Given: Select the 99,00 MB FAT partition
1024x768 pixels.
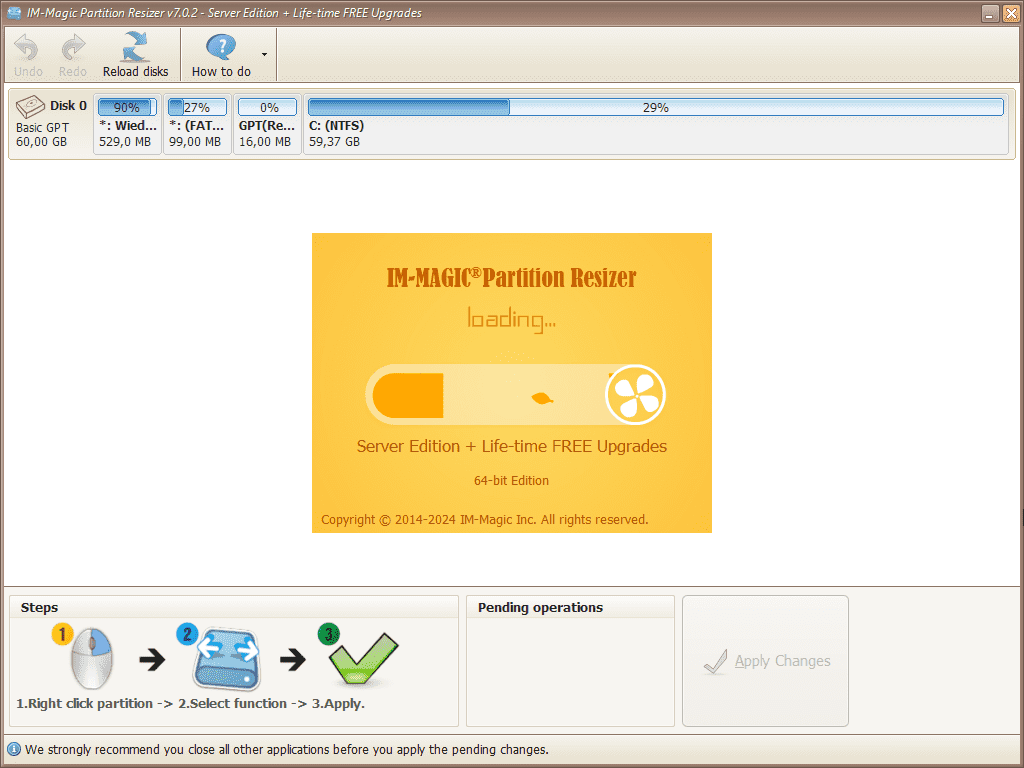Looking at the screenshot, I should click(x=197, y=124).
